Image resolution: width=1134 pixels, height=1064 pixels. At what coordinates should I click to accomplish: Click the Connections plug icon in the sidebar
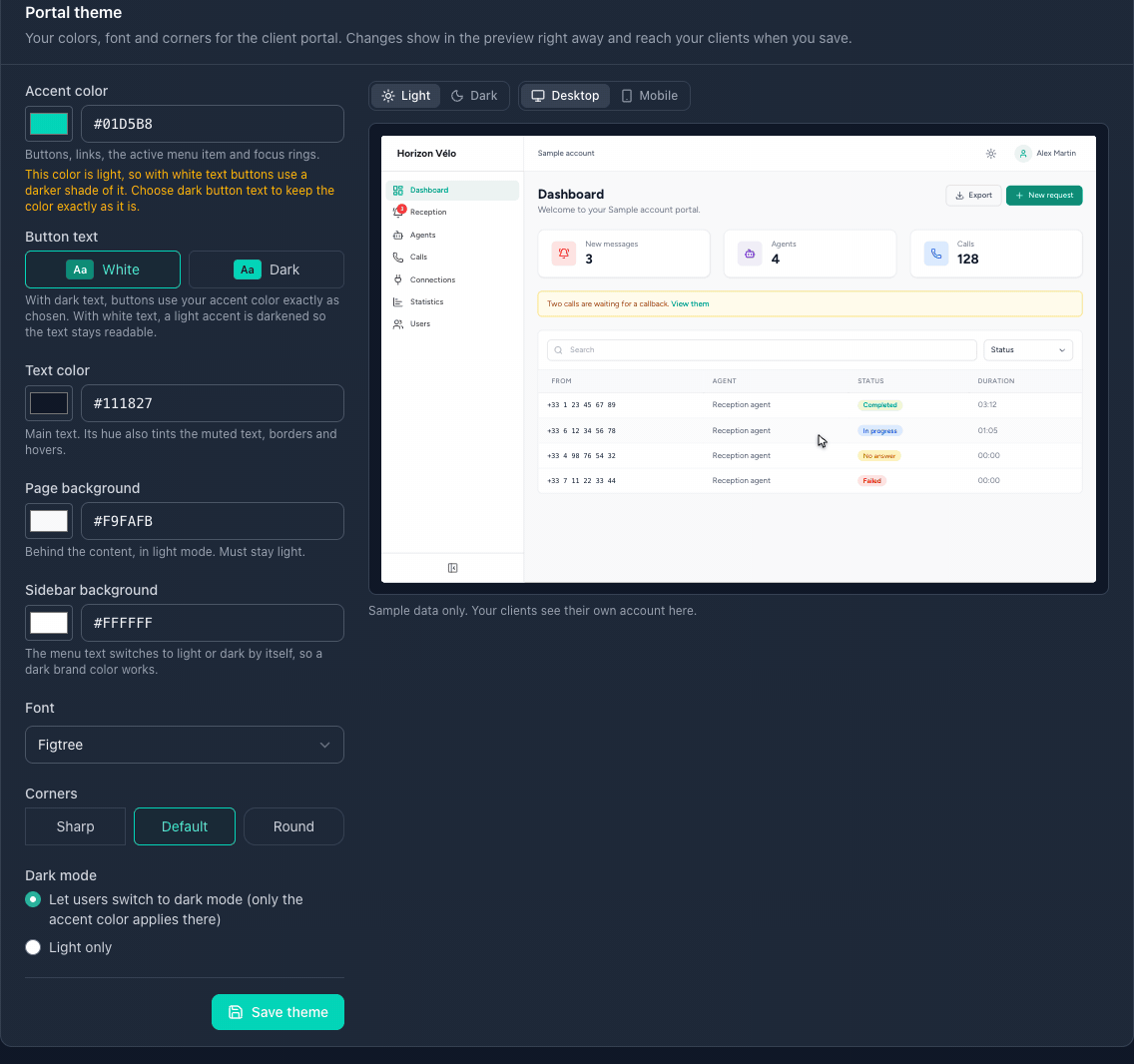[397, 279]
